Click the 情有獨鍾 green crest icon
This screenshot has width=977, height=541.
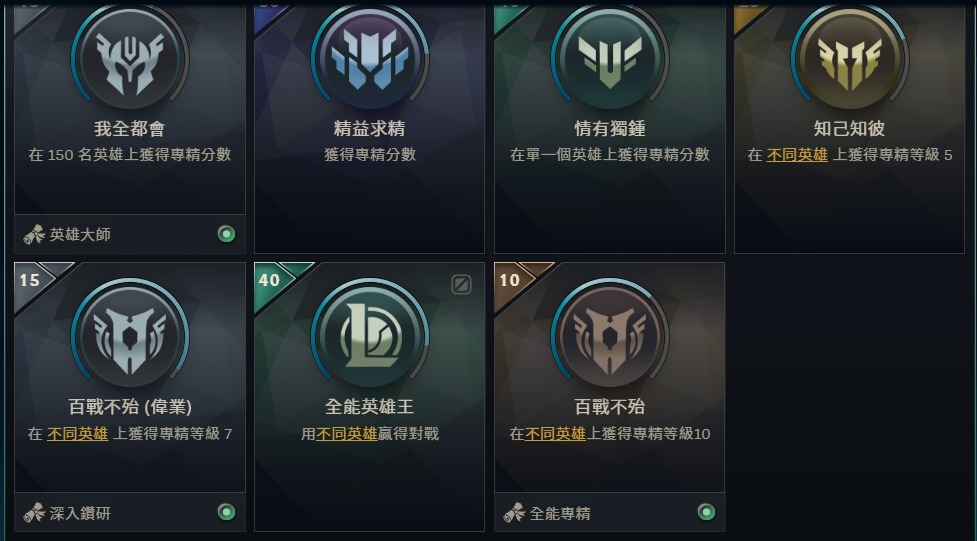click(x=609, y=59)
